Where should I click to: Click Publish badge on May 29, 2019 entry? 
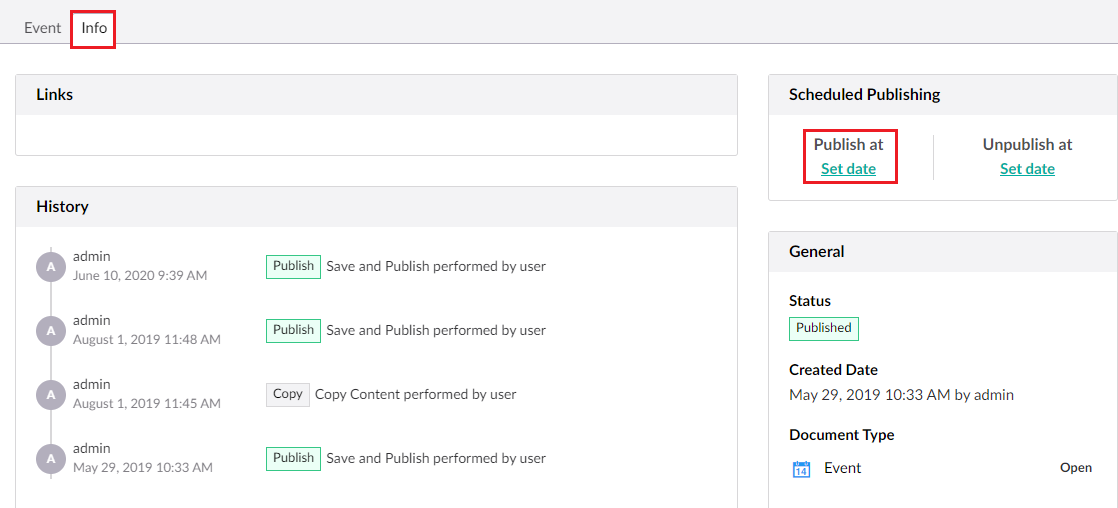click(293, 458)
